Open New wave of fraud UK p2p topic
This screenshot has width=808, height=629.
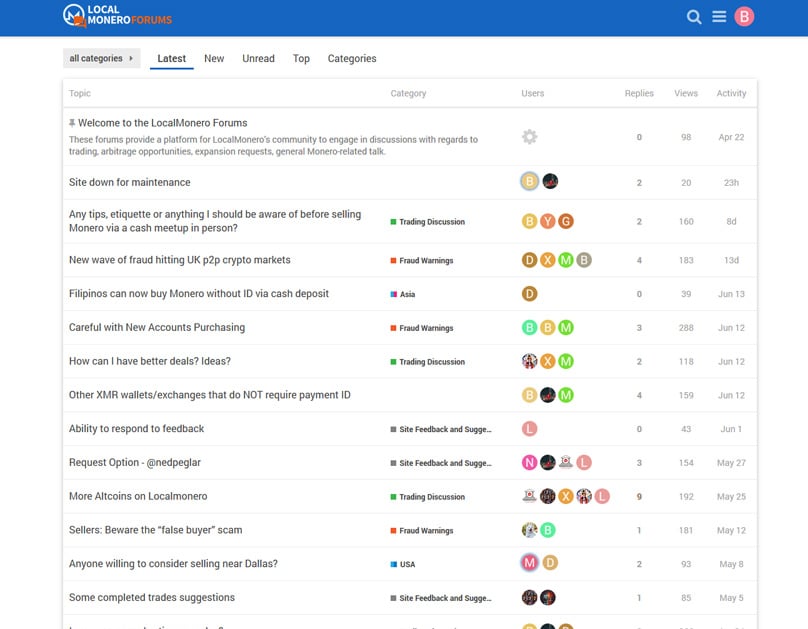(x=180, y=260)
